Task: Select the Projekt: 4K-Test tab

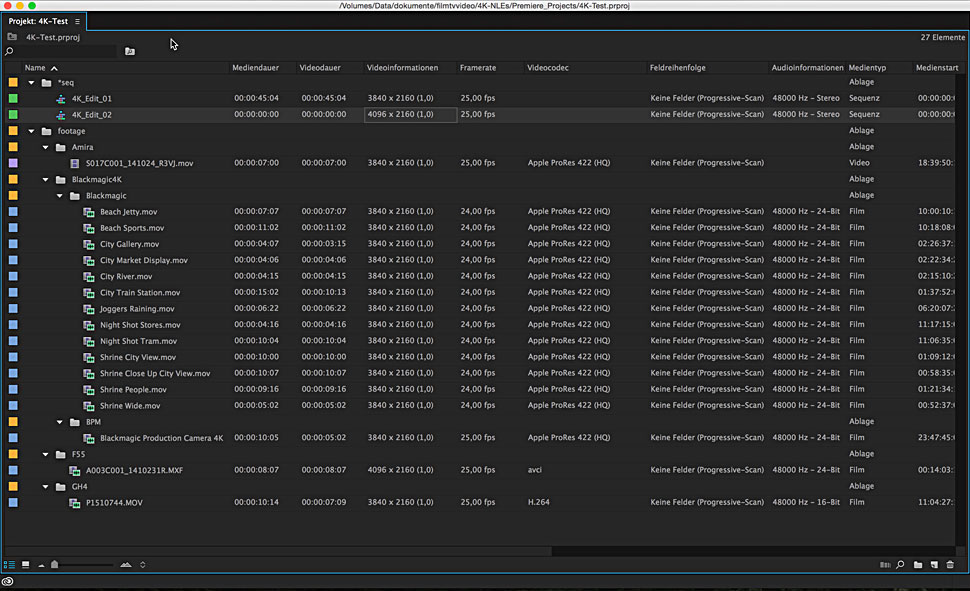Action: point(38,21)
